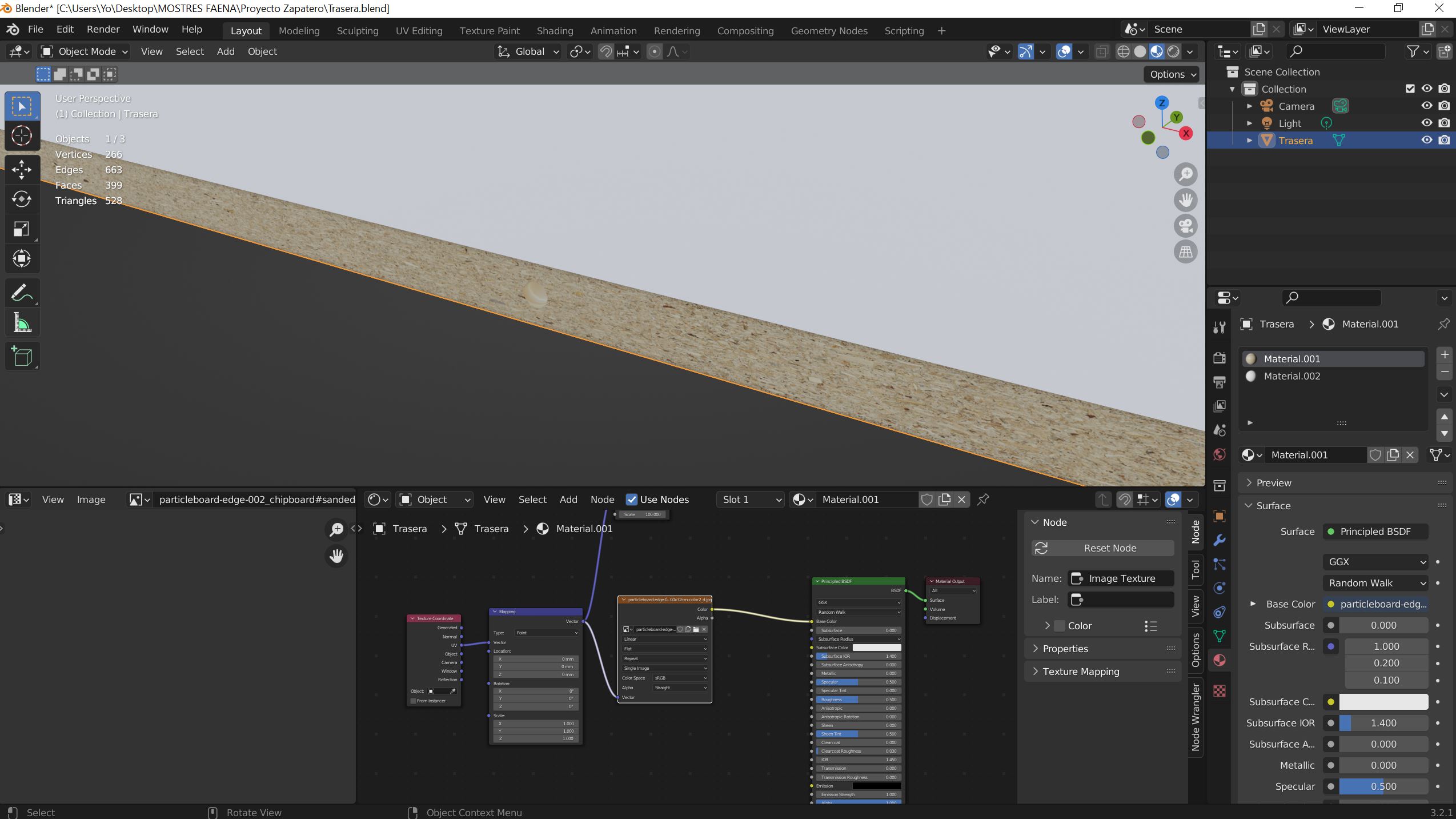Disable the Camera object in renders
Image resolution: width=1456 pixels, height=819 pixels.
[x=1444, y=106]
